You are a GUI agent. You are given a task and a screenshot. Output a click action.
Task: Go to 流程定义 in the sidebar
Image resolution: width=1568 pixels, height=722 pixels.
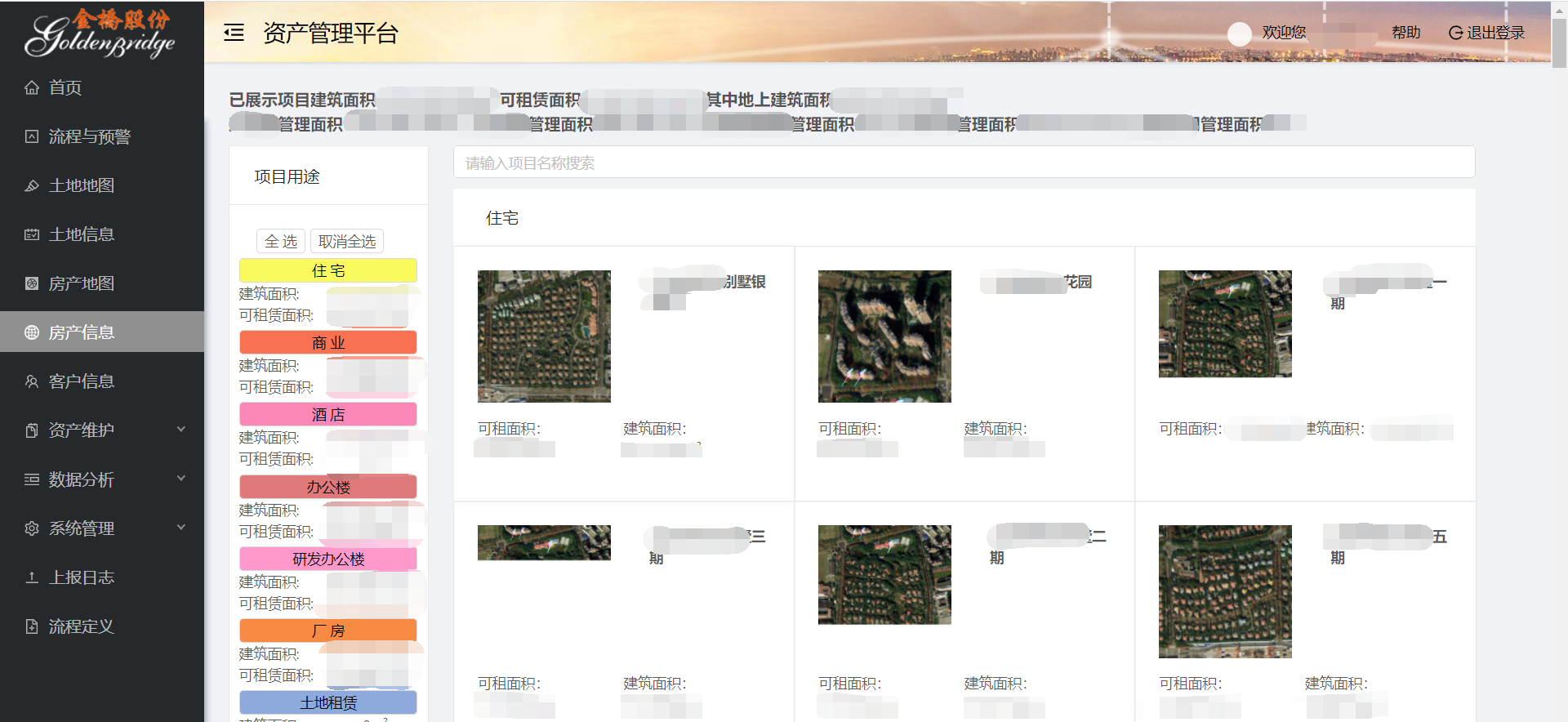[x=102, y=626]
